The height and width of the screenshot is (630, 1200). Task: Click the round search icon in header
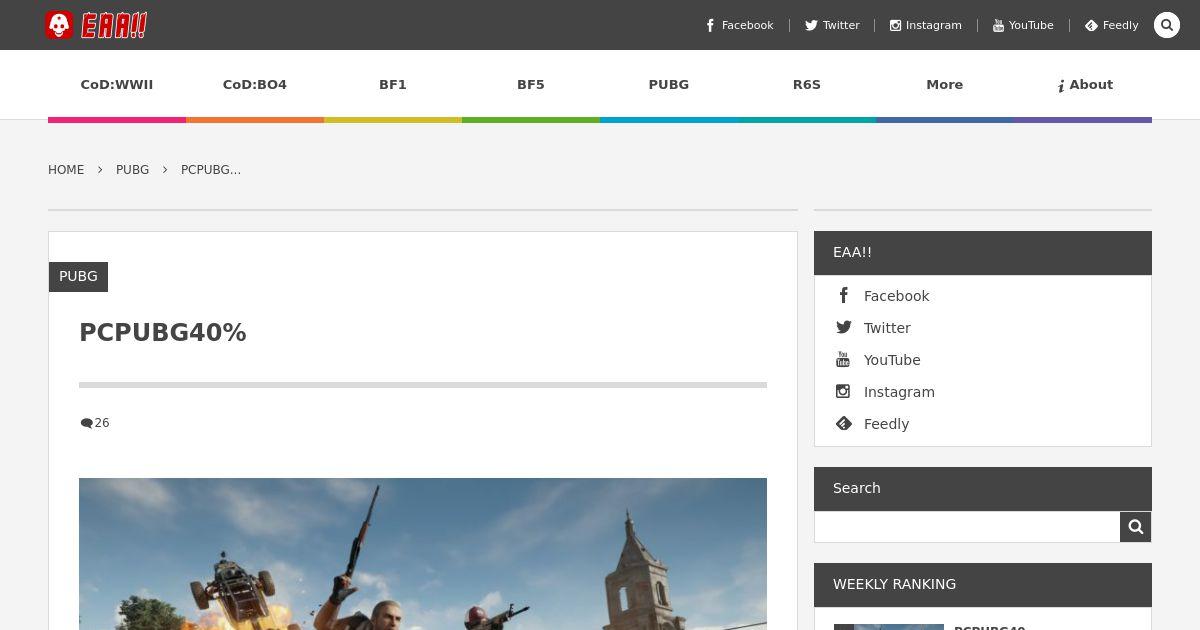click(x=1167, y=25)
